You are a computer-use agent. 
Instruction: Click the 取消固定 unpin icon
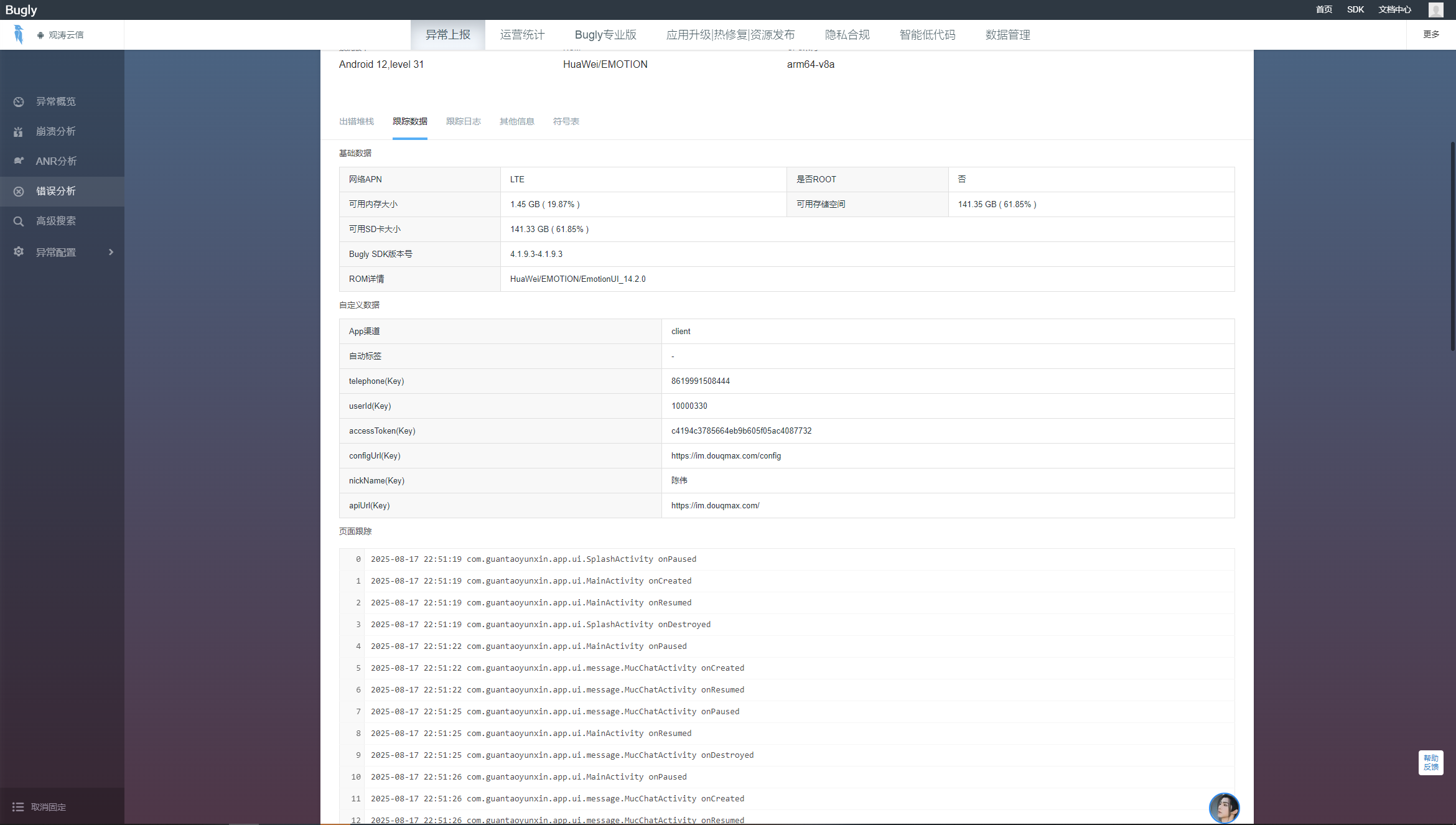click(x=19, y=806)
